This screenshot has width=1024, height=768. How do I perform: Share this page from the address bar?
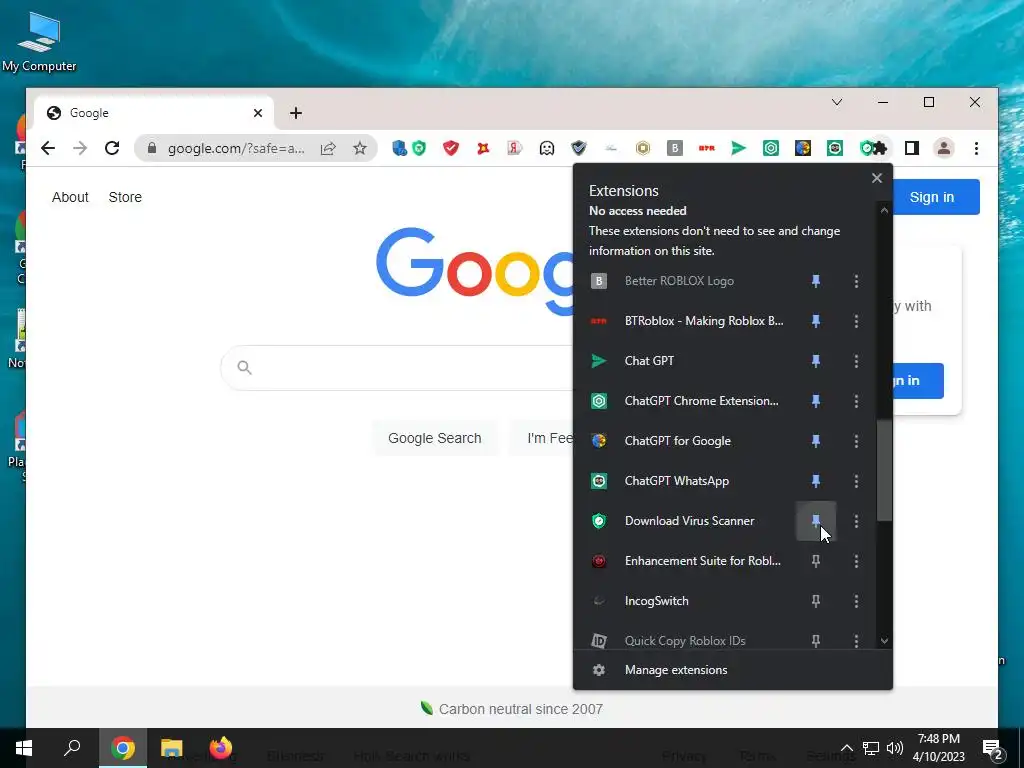[x=328, y=148]
